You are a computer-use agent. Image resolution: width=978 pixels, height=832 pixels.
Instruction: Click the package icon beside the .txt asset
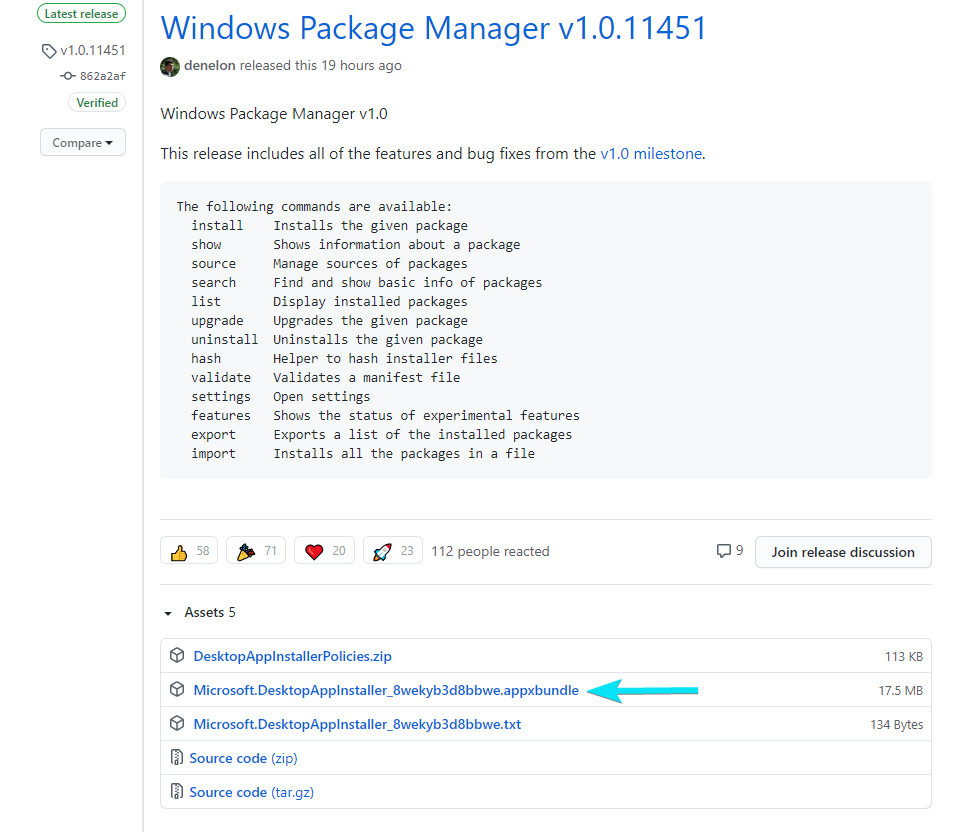177,723
